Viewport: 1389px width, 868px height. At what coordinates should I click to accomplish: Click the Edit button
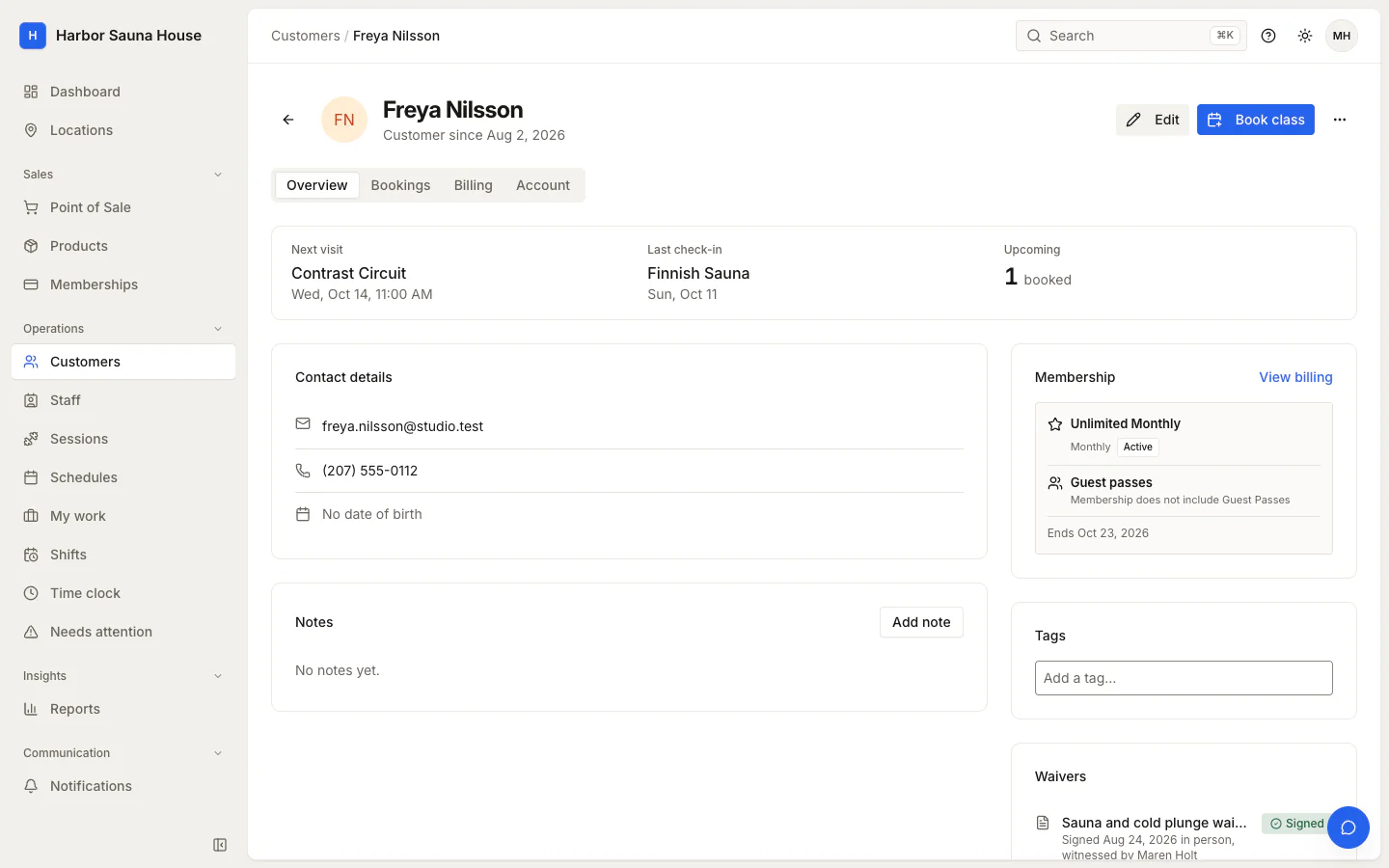tap(1153, 120)
